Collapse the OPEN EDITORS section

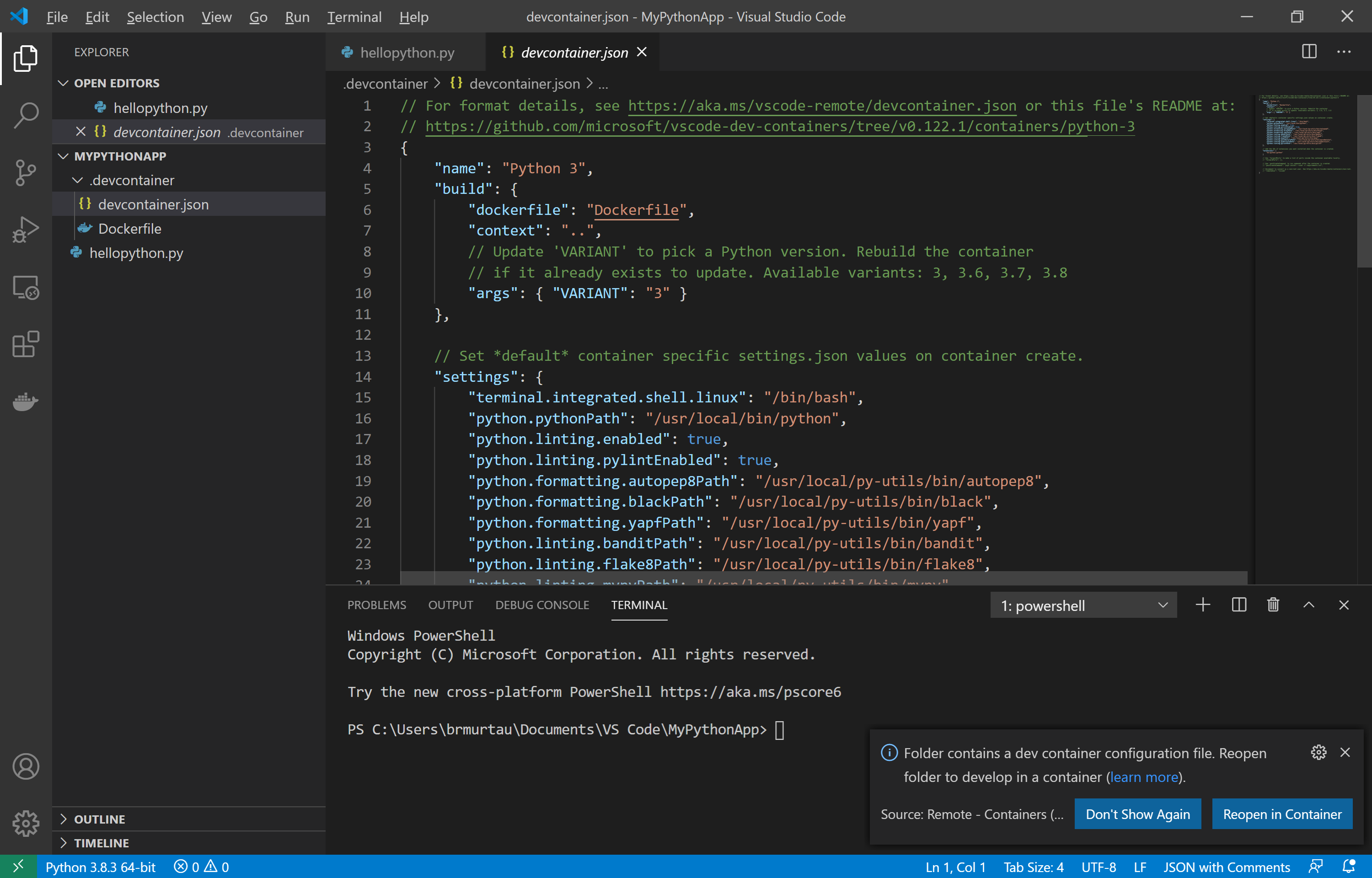click(63, 82)
